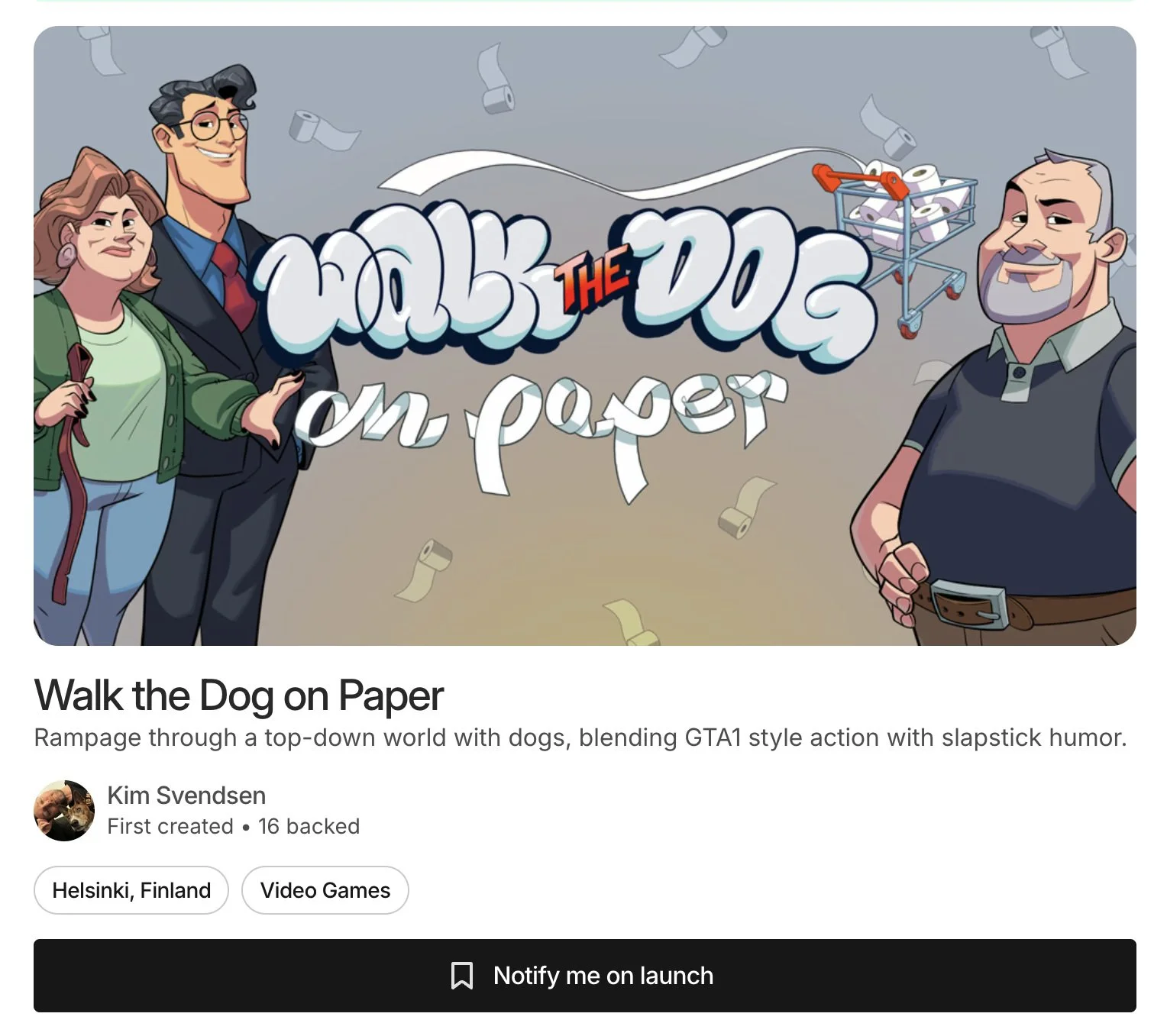Click the 16 backed text
The width and height of the screenshot is (1167, 1036).
pyautogui.click(x=309, y=826)
